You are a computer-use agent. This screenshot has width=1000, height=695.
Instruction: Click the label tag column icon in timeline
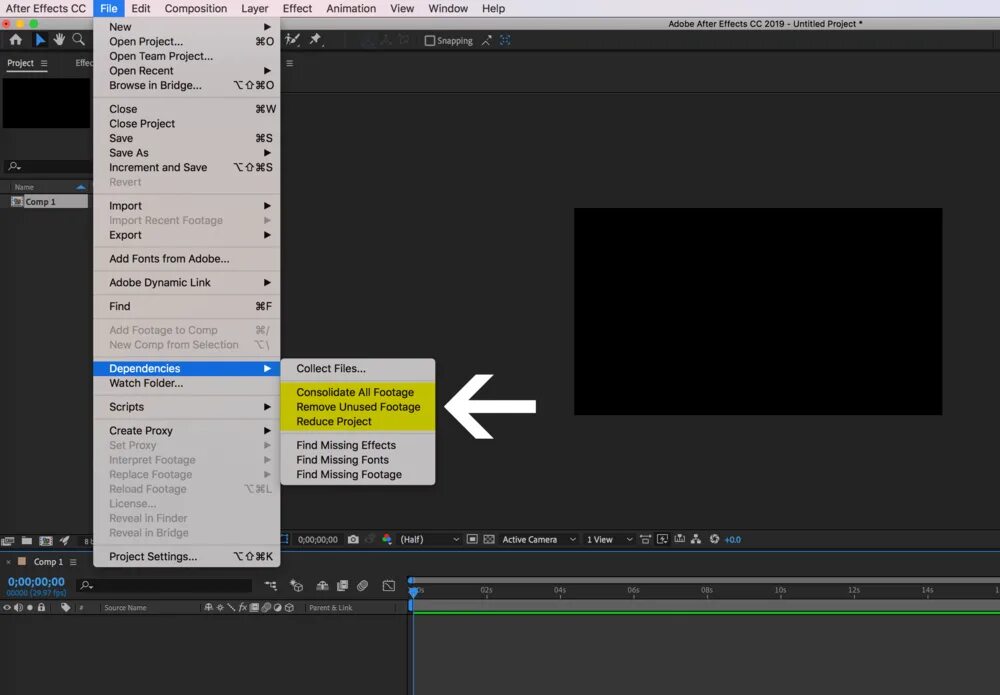click(x=66, y=608)
